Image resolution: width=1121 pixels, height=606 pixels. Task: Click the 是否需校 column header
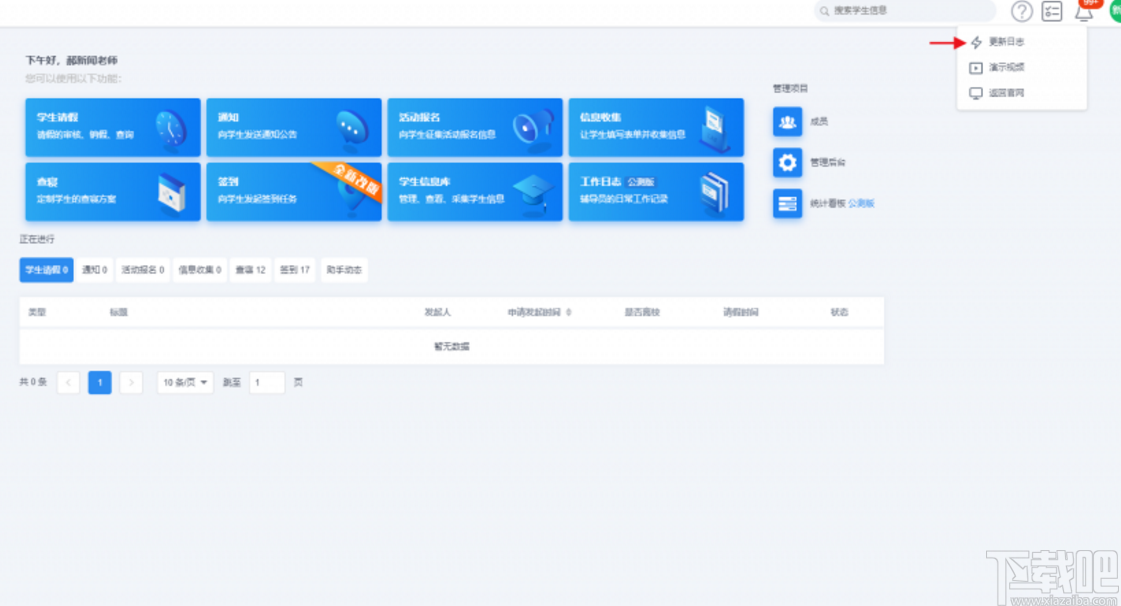[x=642, y=312]
